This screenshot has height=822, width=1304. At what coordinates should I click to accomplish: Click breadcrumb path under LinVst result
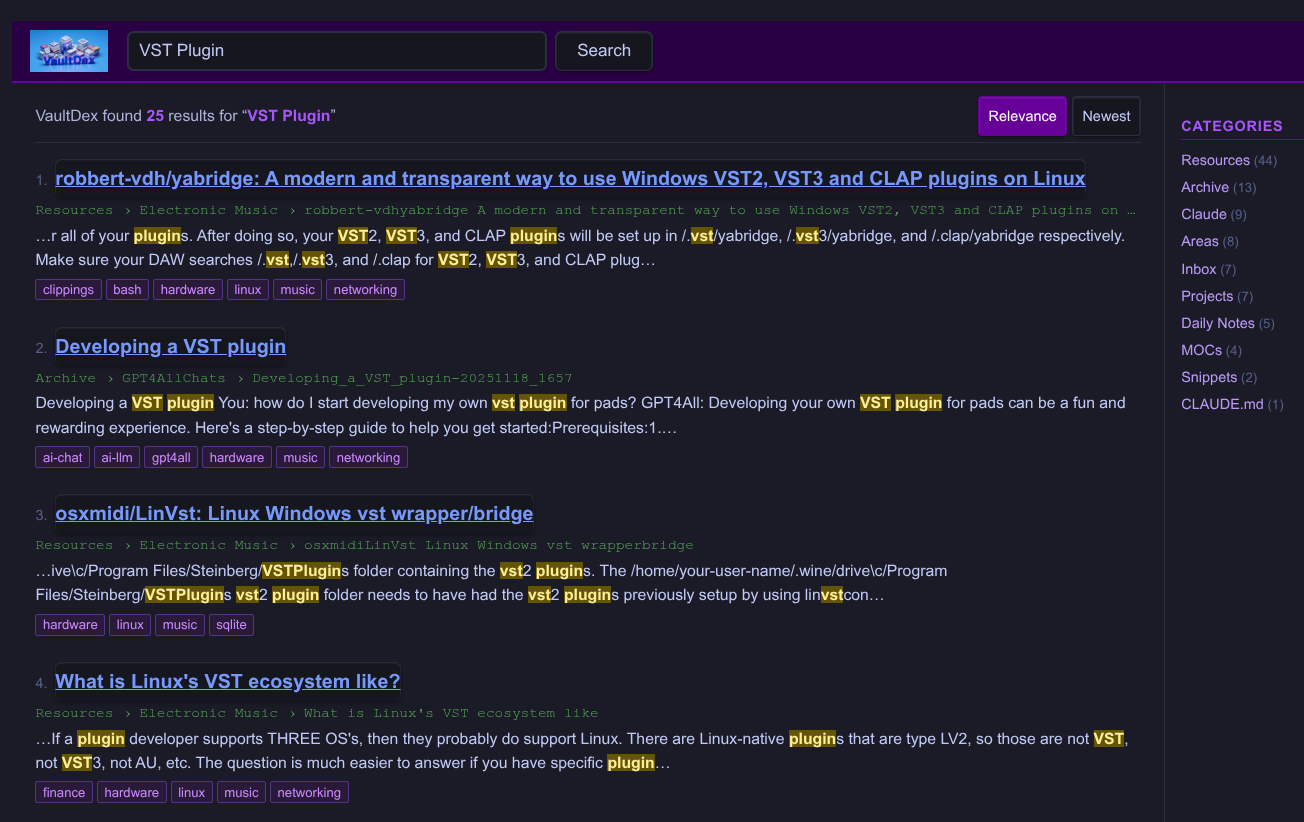[x=364, y=545]
